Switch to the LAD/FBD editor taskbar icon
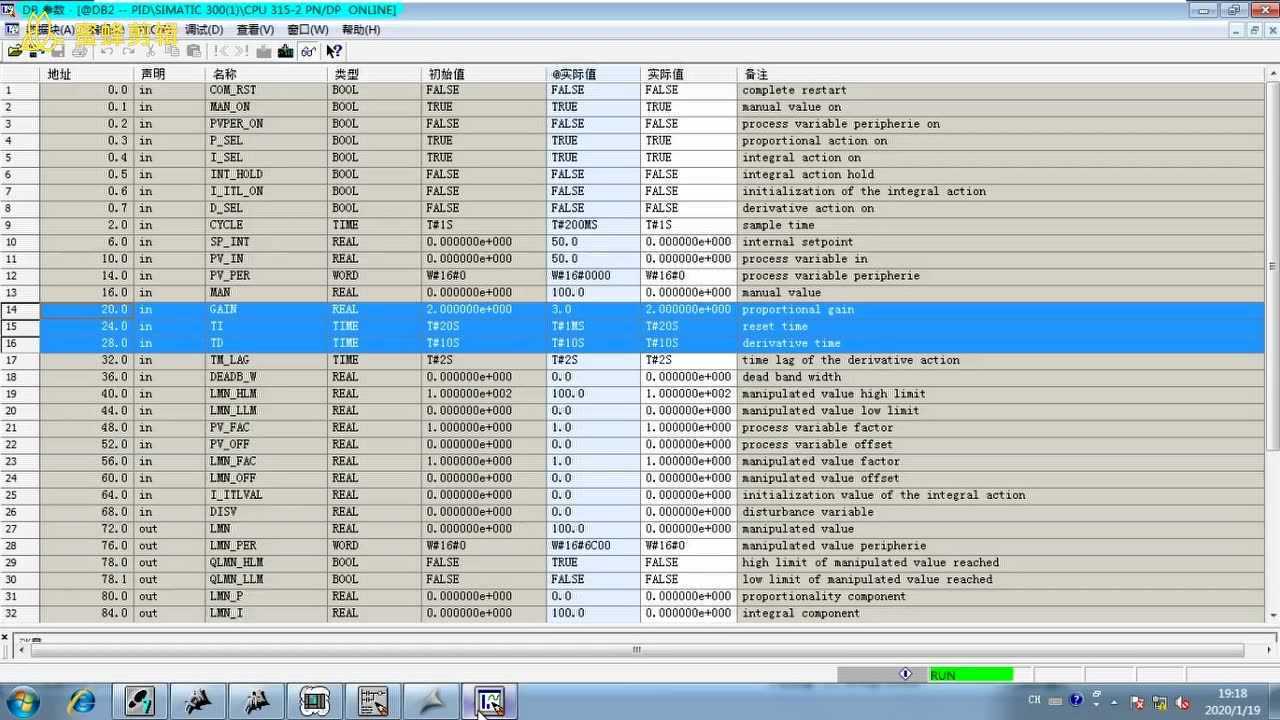 (373, 701)
